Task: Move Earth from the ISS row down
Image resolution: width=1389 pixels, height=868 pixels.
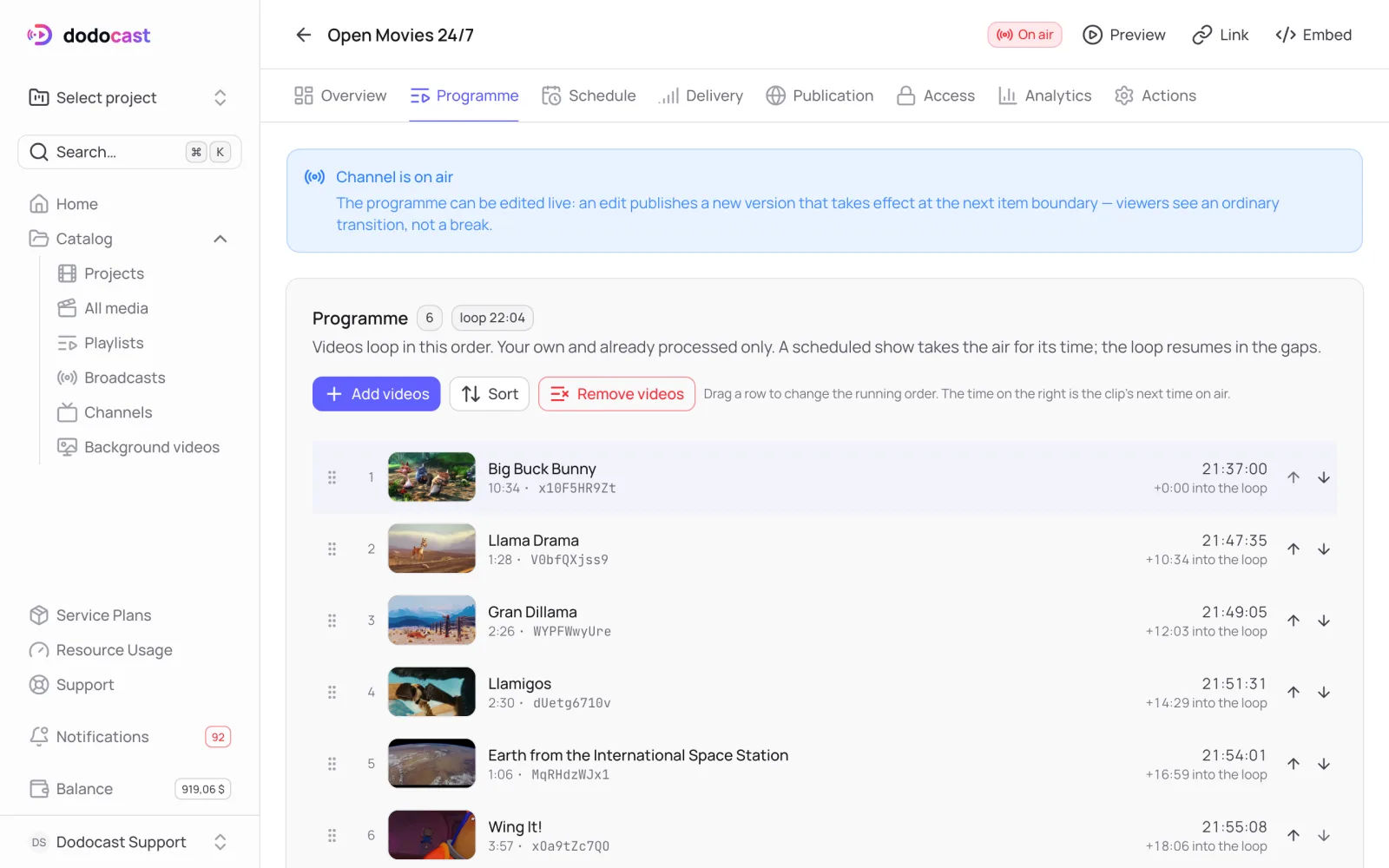Action: coord(1324,764)
